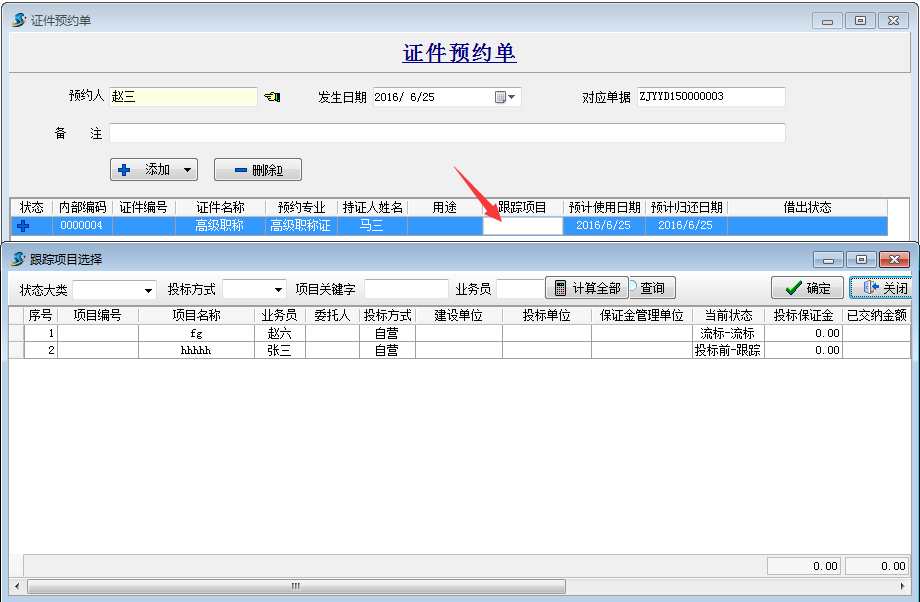The image size is (920, 602).
Task: Click the 查询 search button
Action: [x=651, y=288]
